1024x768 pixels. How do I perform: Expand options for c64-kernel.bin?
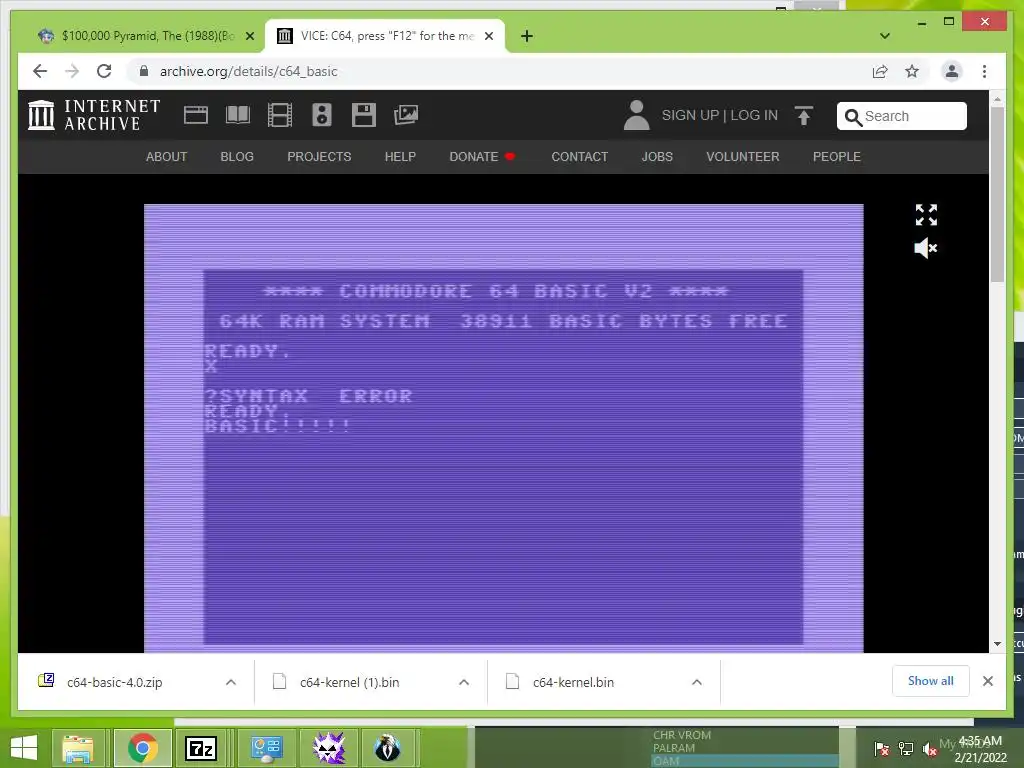697,682
